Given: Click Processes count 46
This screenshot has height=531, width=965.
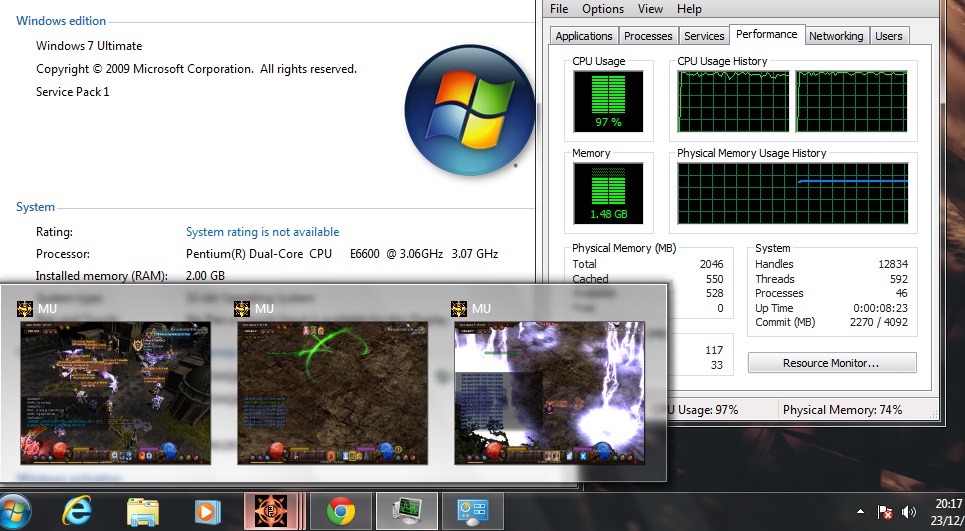Looking at the screenshot, I should [x=902, y=293].
